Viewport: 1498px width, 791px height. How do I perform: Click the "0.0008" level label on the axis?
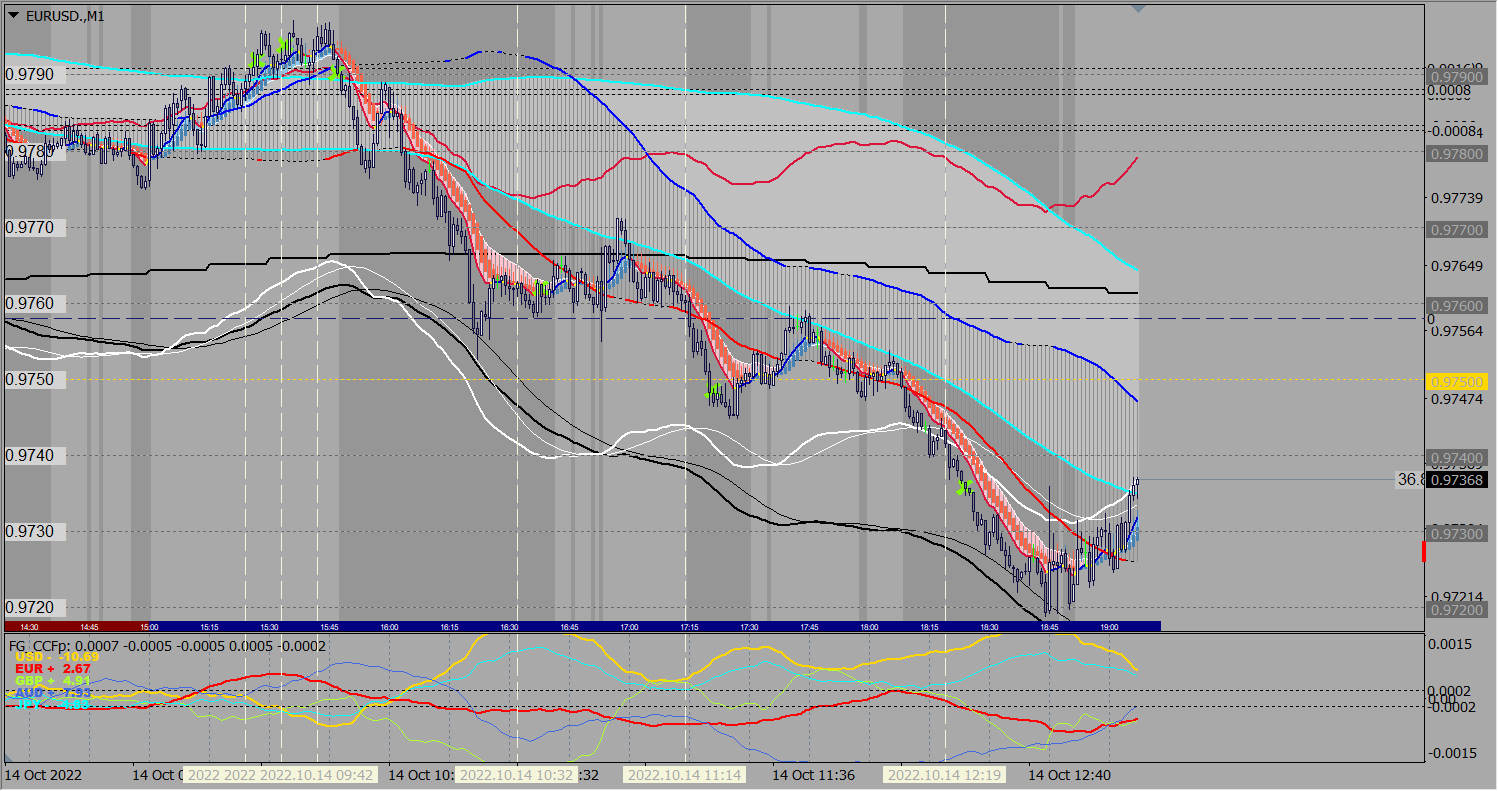tap(1450, 91)
